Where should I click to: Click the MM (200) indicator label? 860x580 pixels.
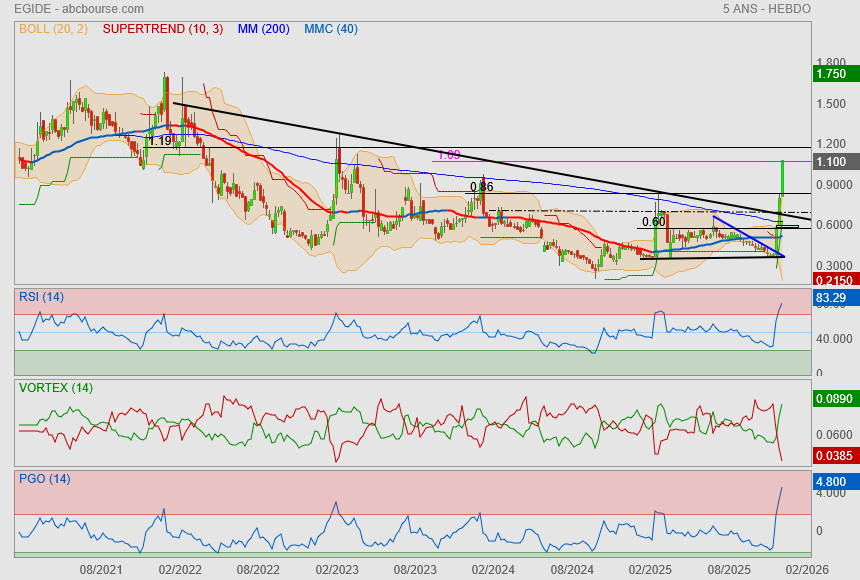coord(263,29)
